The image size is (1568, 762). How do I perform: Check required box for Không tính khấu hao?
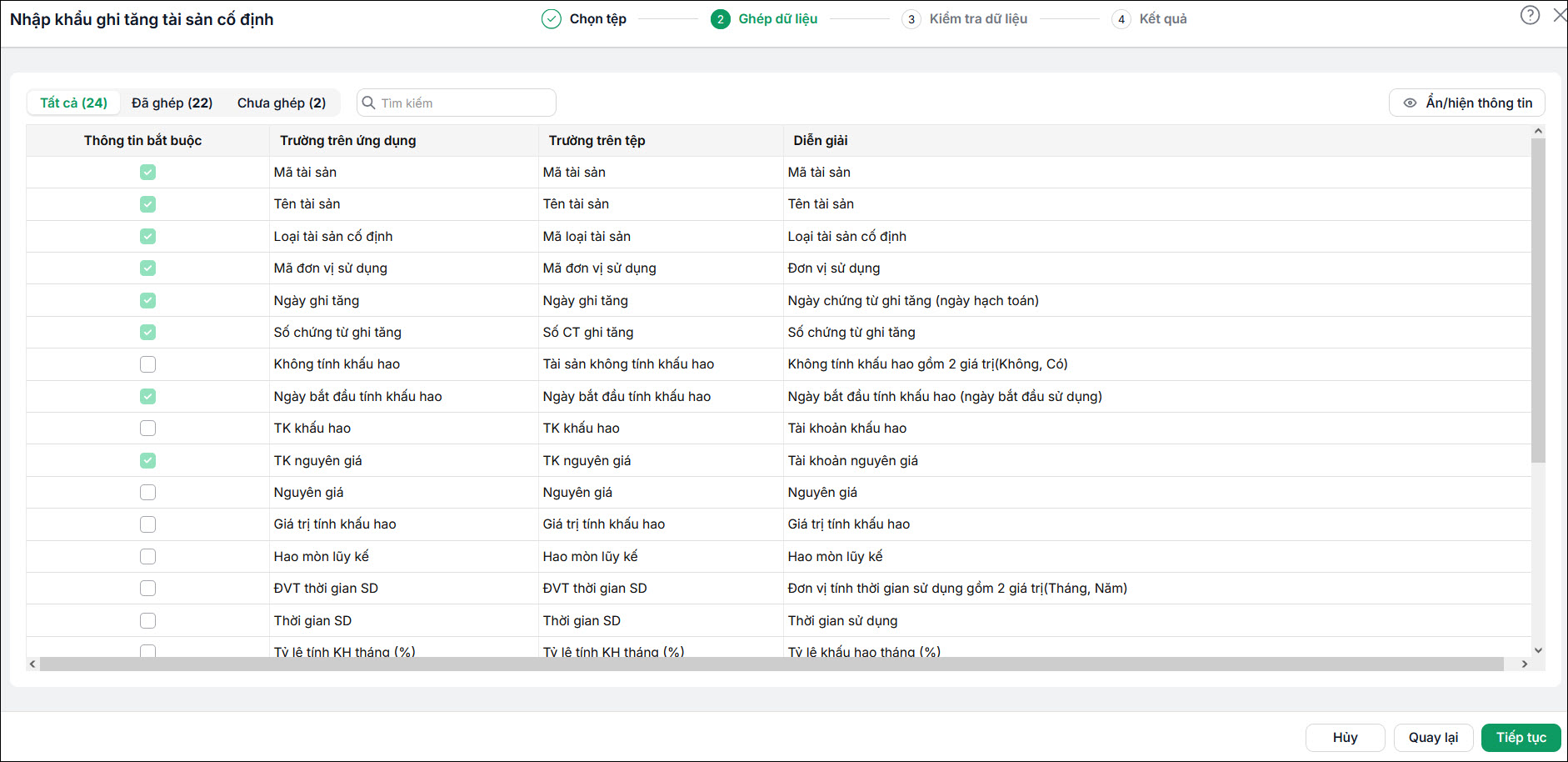tap(147, 364)
